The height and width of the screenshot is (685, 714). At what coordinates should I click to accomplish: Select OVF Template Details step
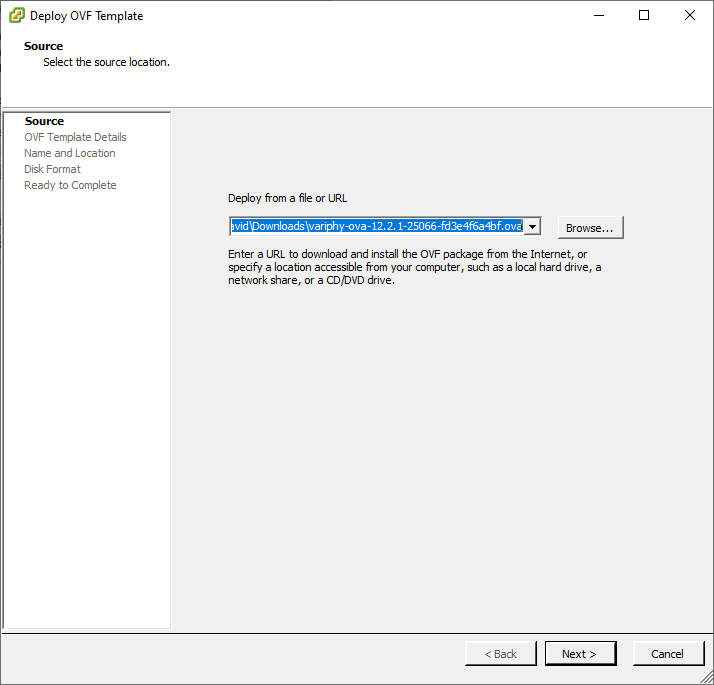[75, 137]
